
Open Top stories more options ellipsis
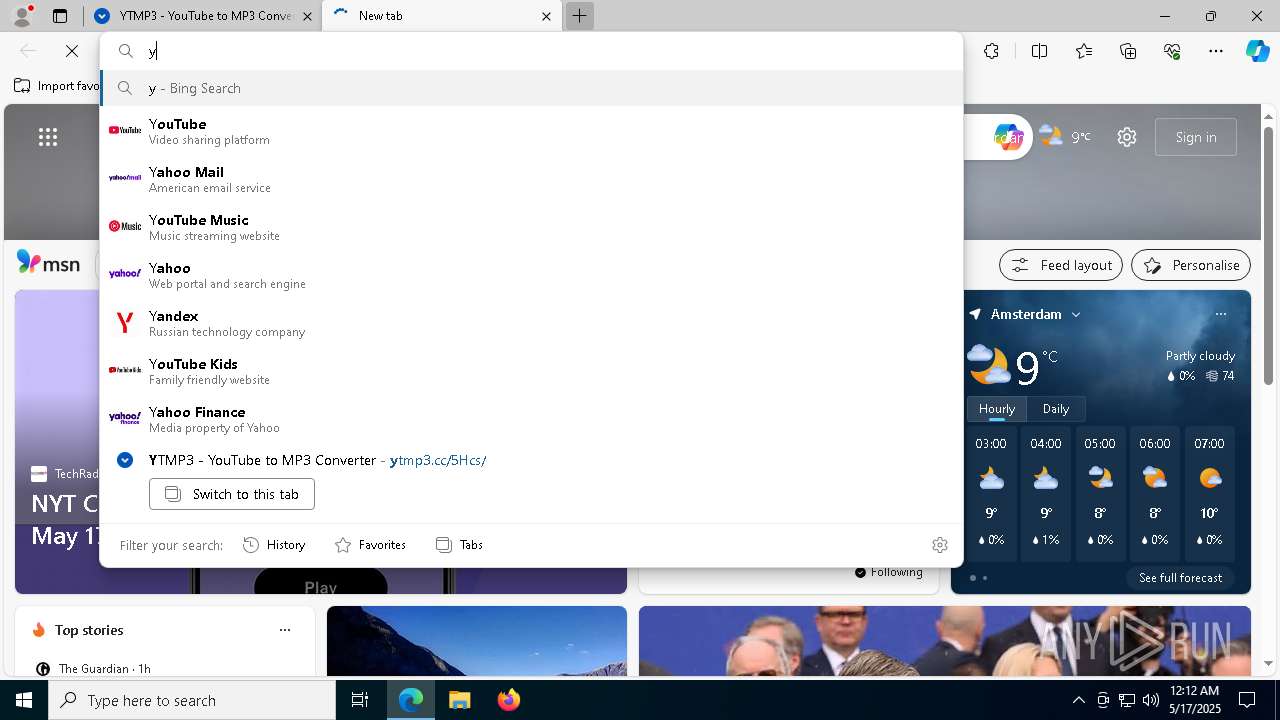click(285, 630)
